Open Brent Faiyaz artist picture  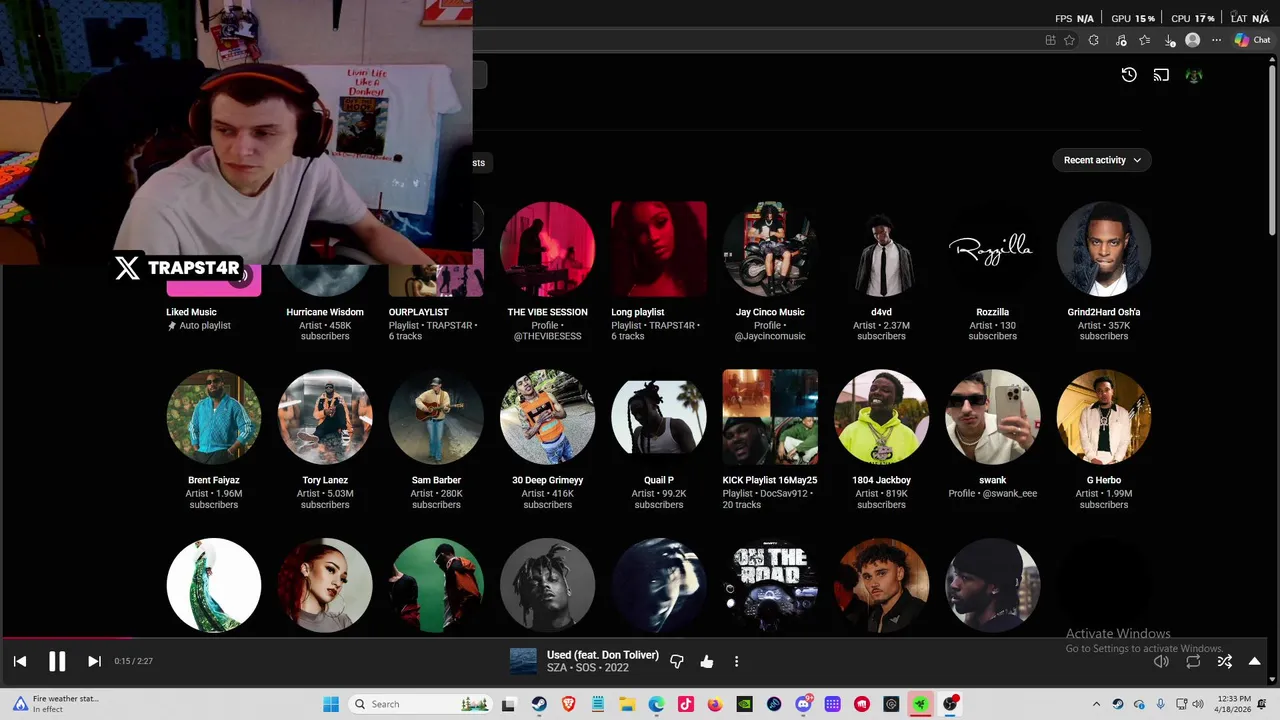(213, 417)
